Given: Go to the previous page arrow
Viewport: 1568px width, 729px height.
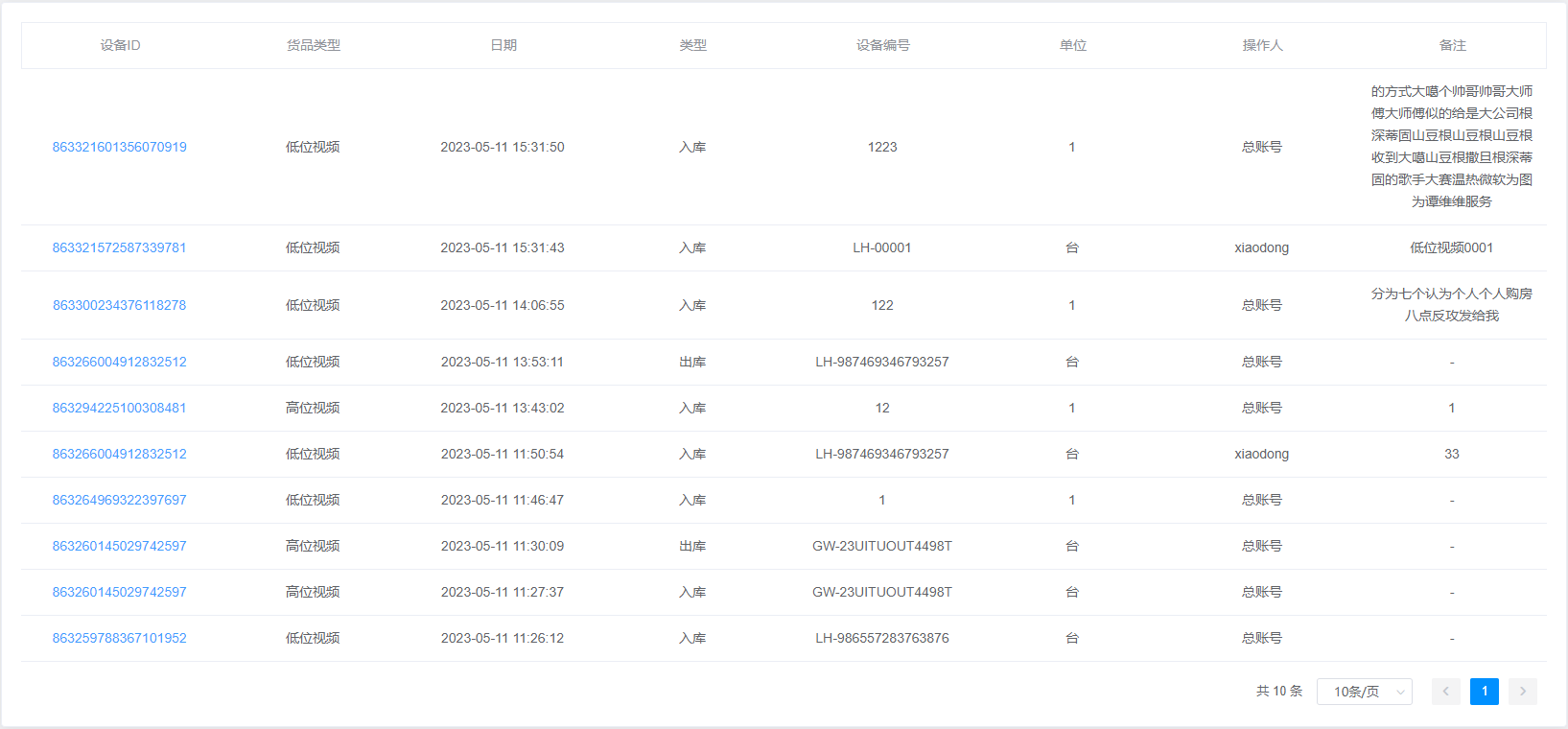Looking at the screenshot, I should coord(1445,692).
